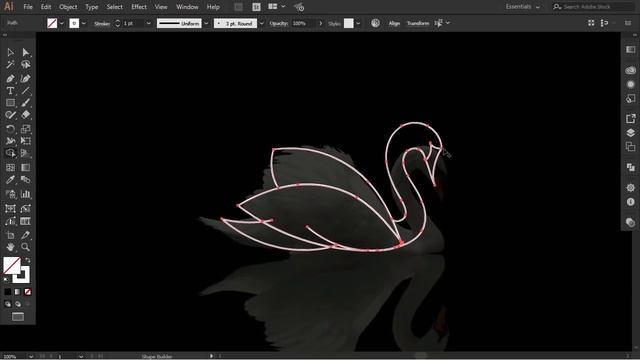
Task: Open Recolor Artwork wheel icon
Action: pos(376,23)
